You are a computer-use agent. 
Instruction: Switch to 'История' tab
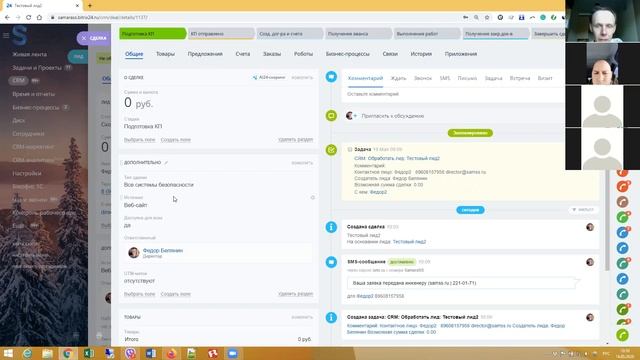[421, 54]
